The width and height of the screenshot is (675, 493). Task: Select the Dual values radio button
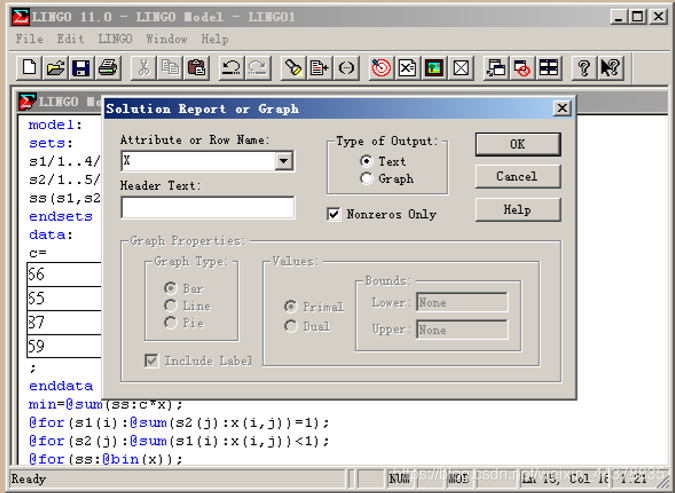291,326
